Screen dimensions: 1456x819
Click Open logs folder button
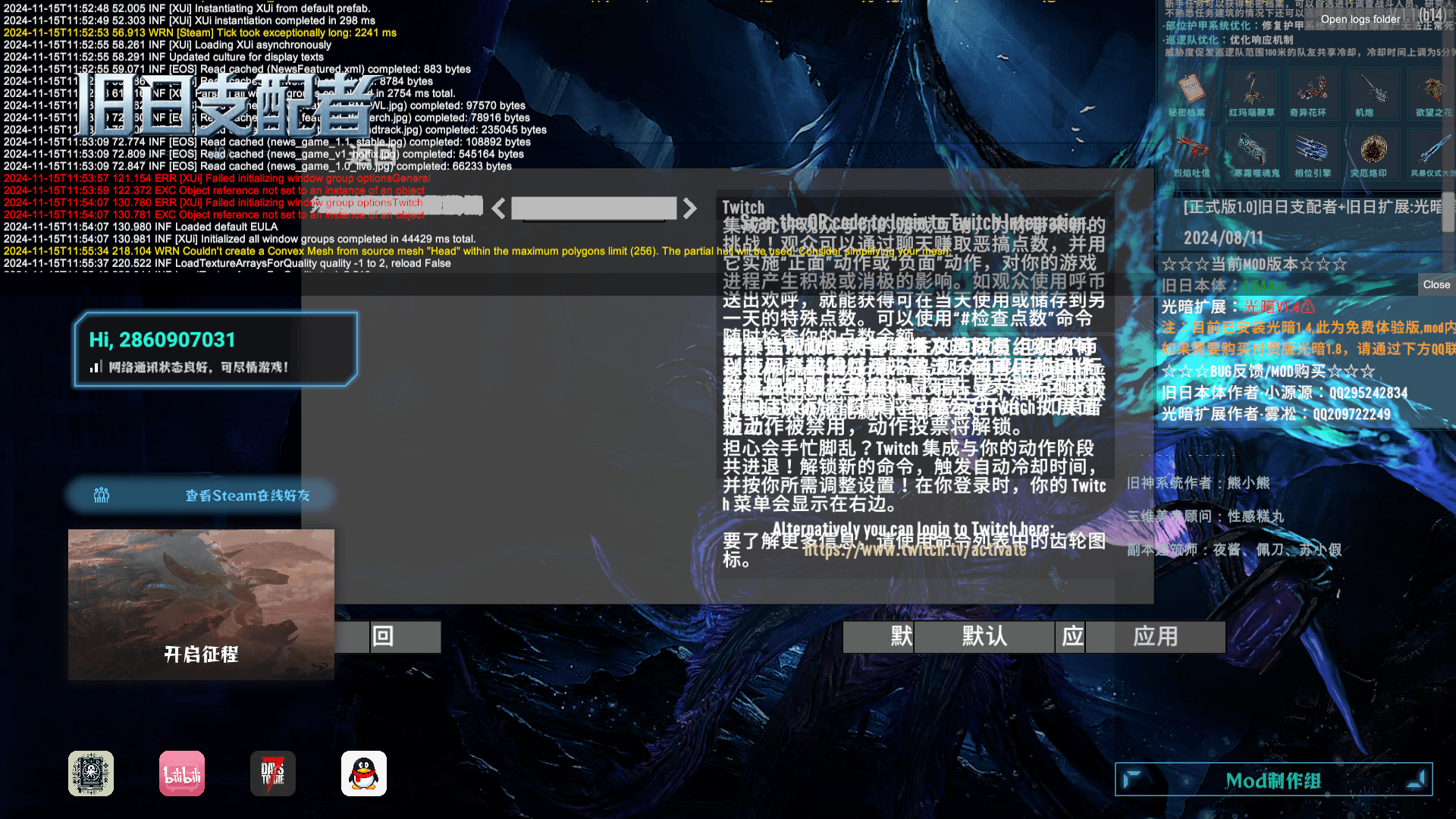1360,20
